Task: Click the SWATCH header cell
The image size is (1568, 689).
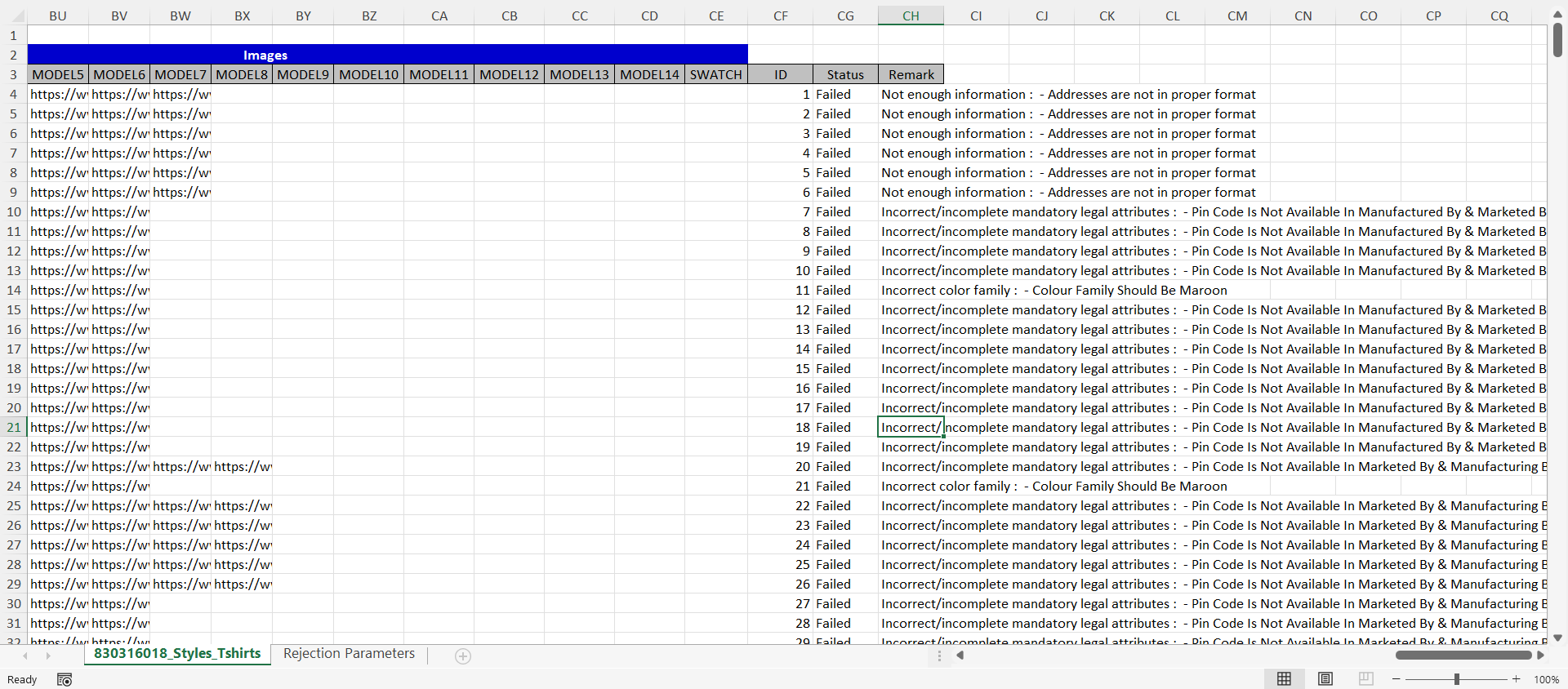Action: [x=716, y=74]
